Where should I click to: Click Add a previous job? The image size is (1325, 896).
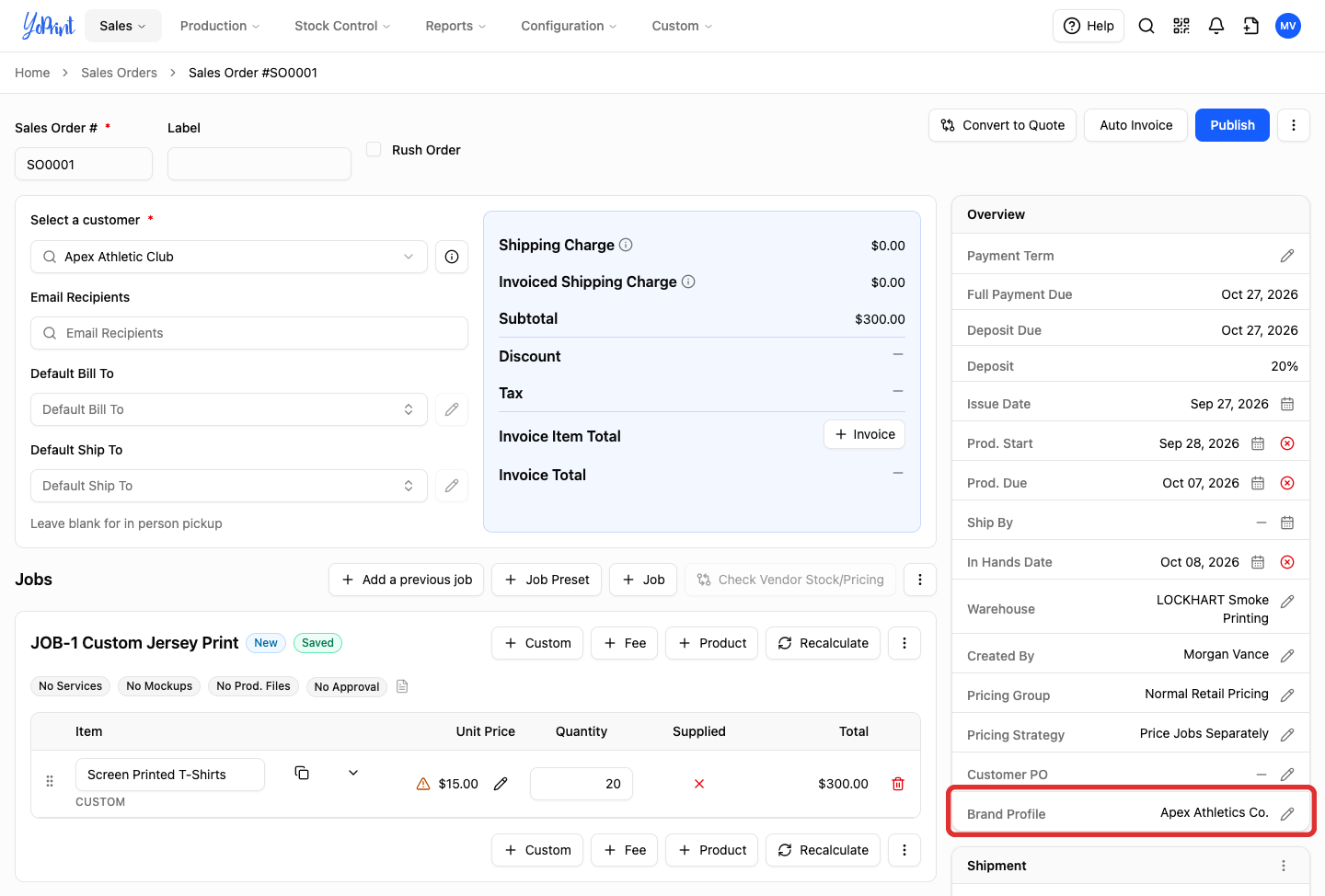[x=406, y=580]
